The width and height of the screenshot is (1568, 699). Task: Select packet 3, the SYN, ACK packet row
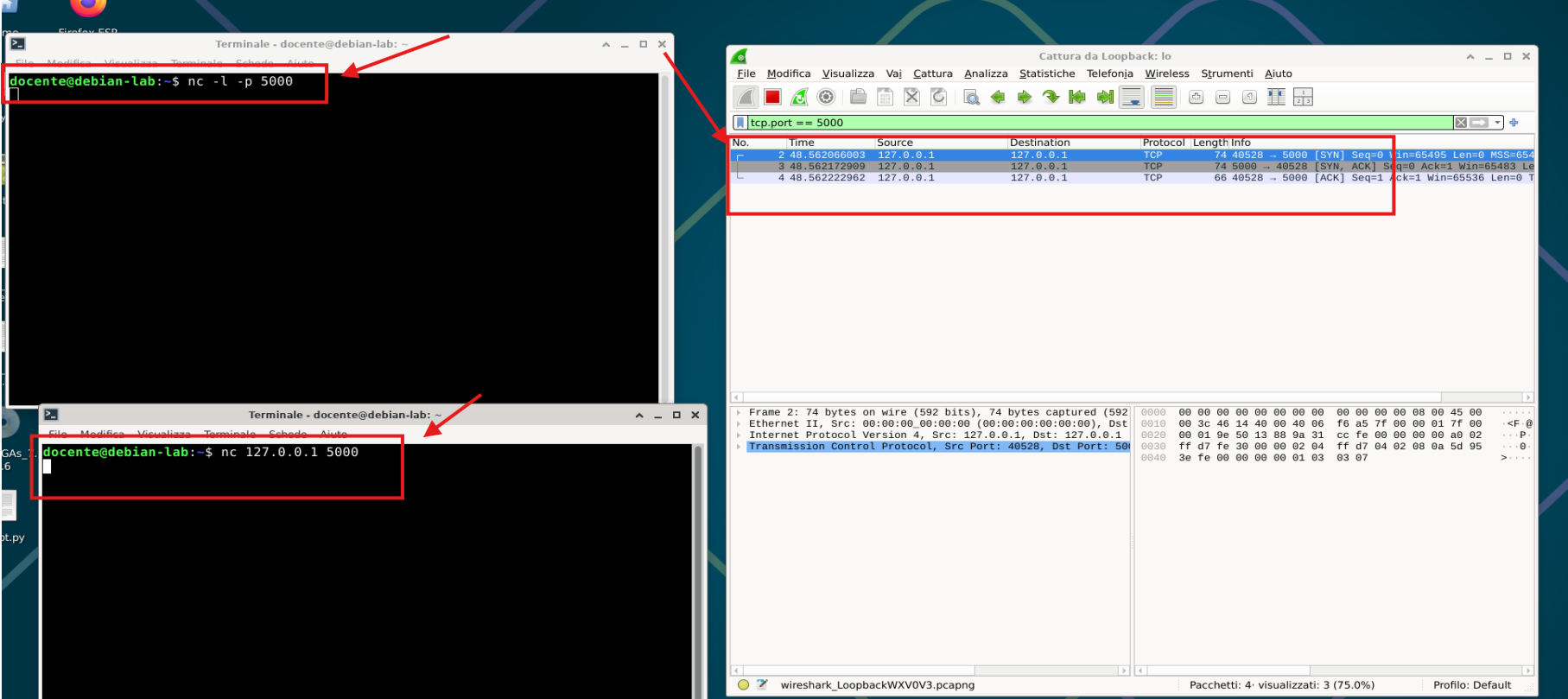point(1132,167)
